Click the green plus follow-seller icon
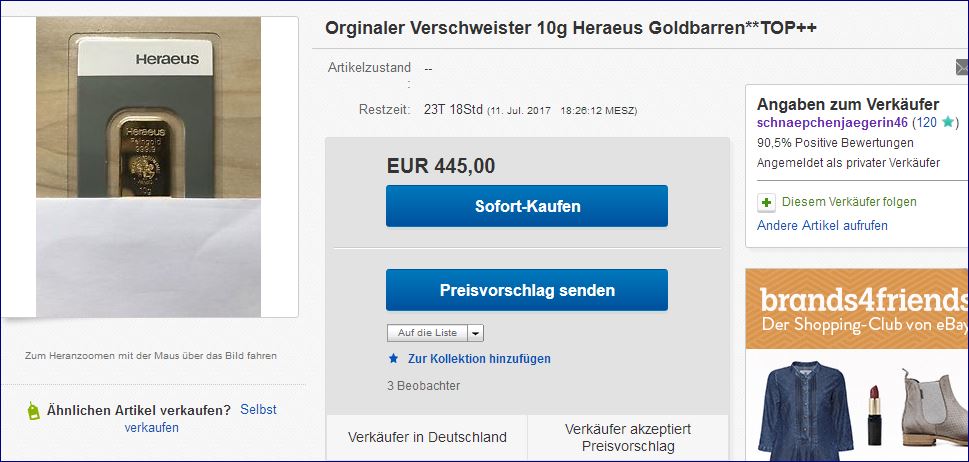This screenshot has width=969, height=462. tap(766, 203)
